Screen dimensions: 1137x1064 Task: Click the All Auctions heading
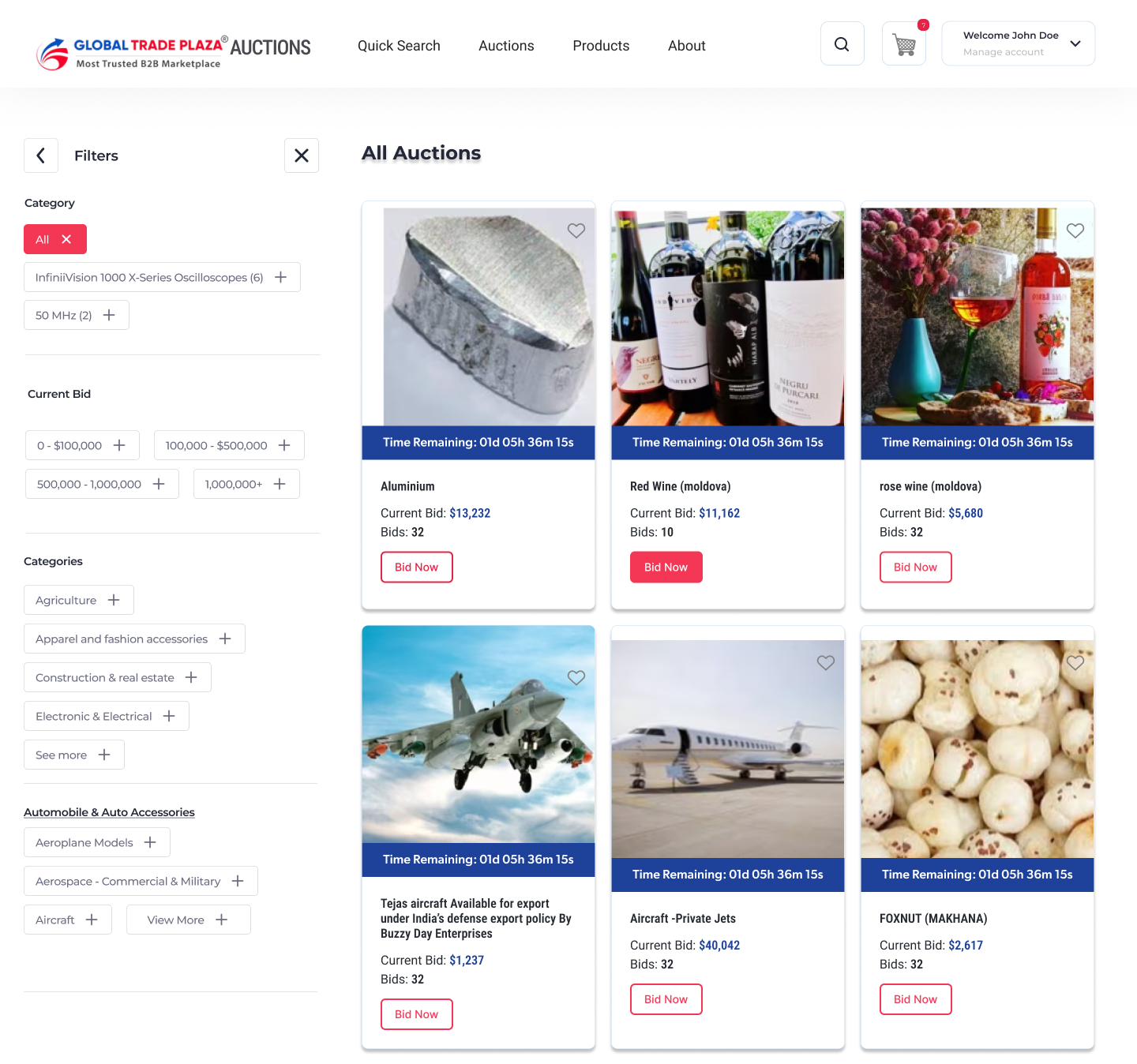click(422, 153)
